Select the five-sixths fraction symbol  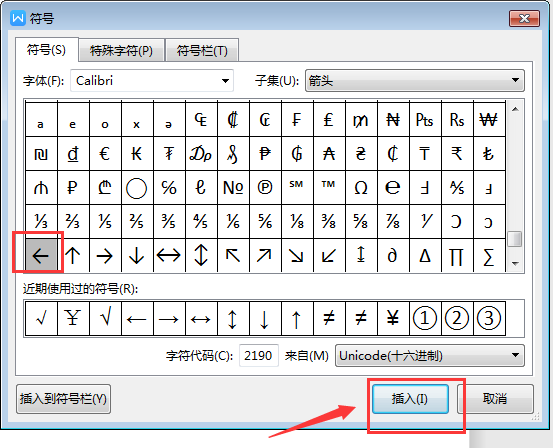coord(265,221)
